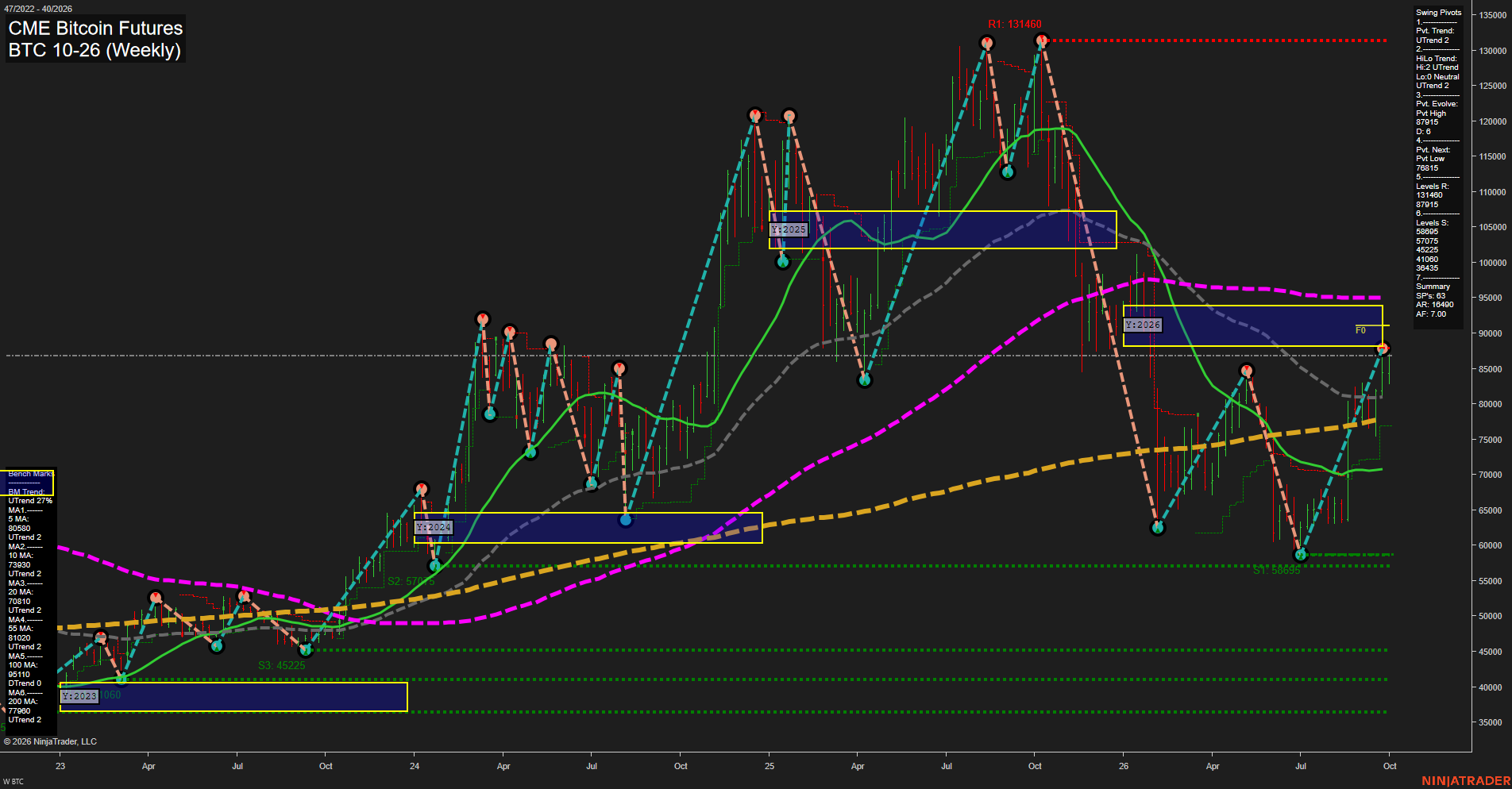Click the 26 year label on time axis
Screen dimensions: 1512x789
(x=1124, y=766)
